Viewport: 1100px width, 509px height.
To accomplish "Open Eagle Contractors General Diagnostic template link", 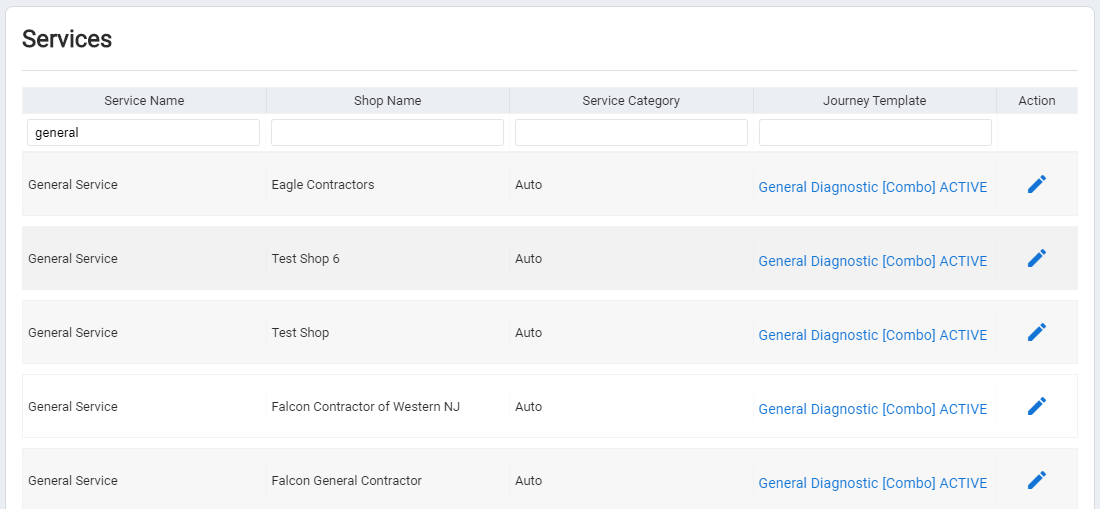I will click(x=873, y=187).
